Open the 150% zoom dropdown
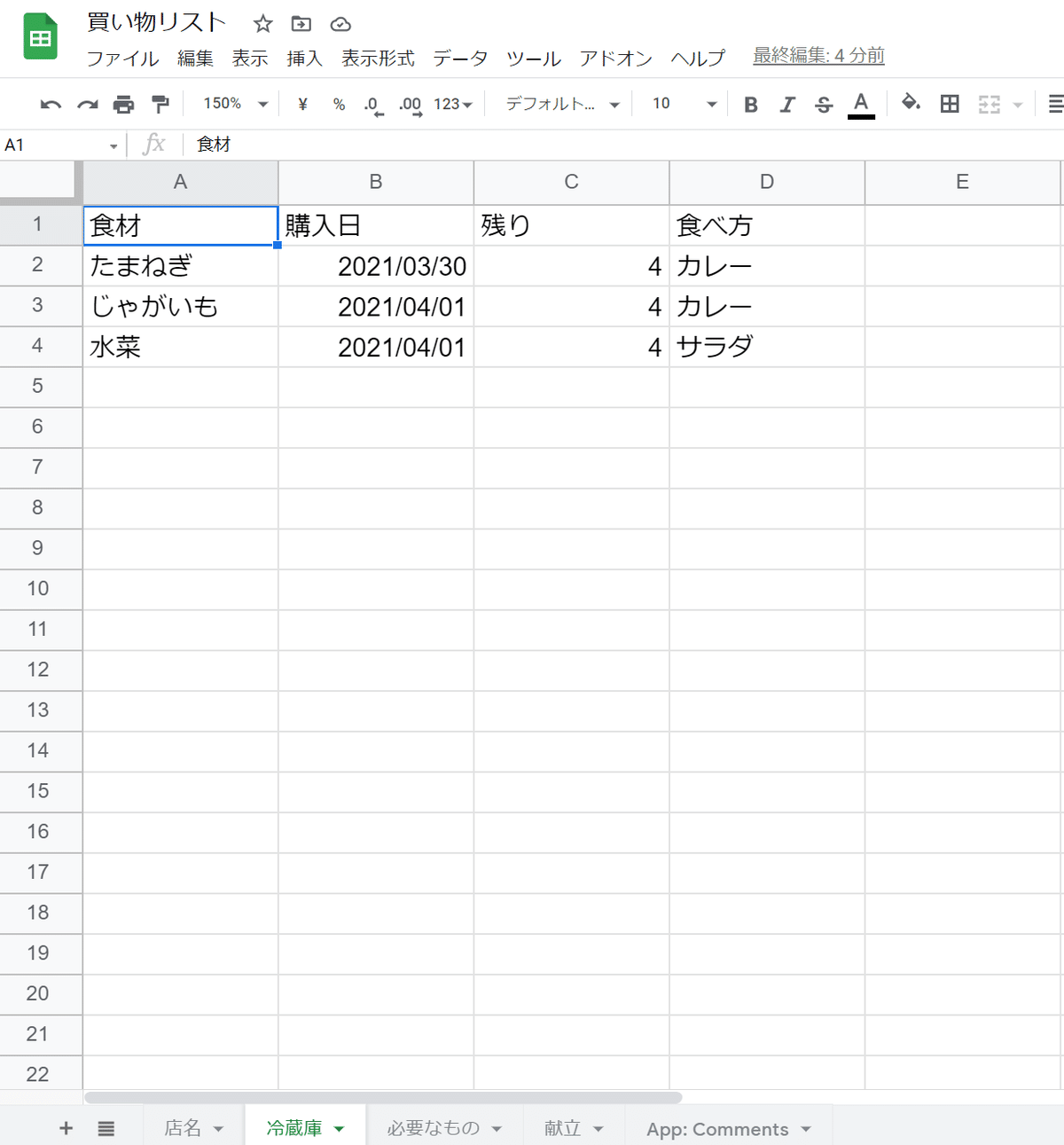Image resolution: width=1064 pixels, height=1145 pixels. tap(236, 104)
